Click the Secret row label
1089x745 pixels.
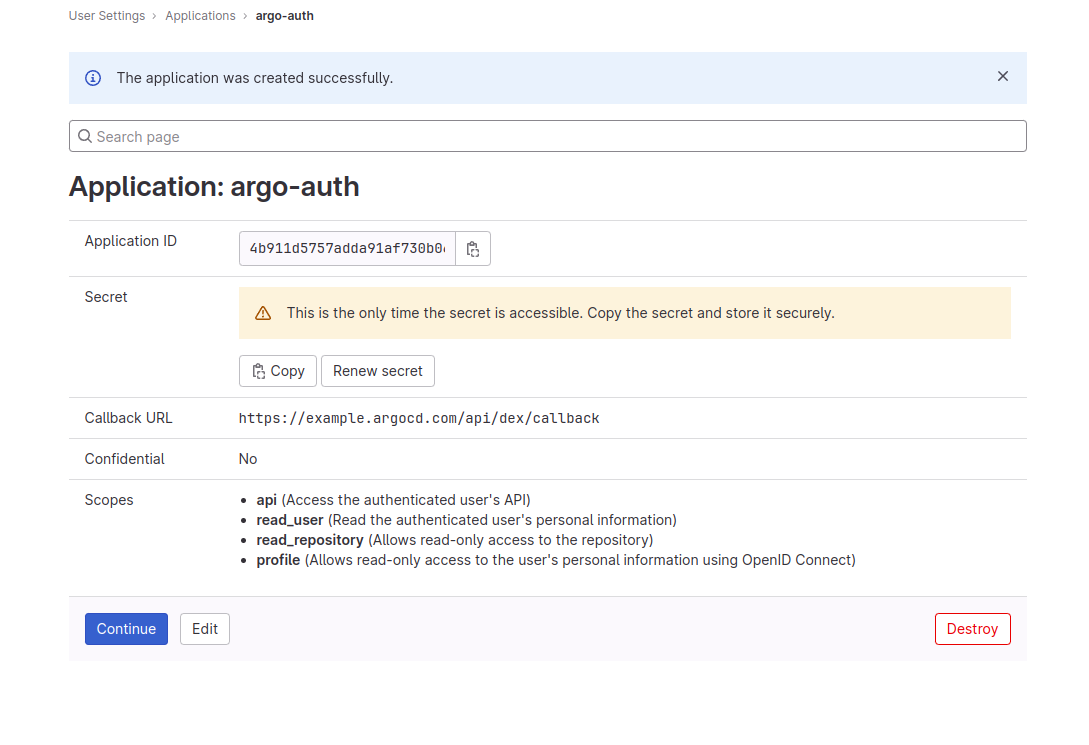coord(106,296)
